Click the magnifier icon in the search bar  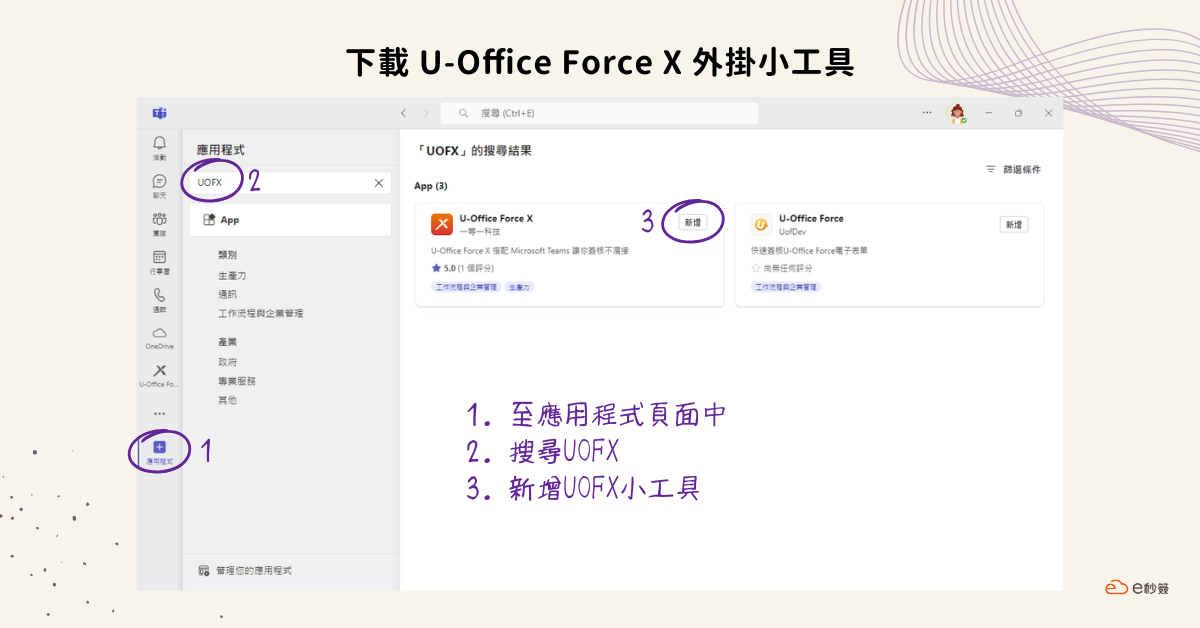464,113
